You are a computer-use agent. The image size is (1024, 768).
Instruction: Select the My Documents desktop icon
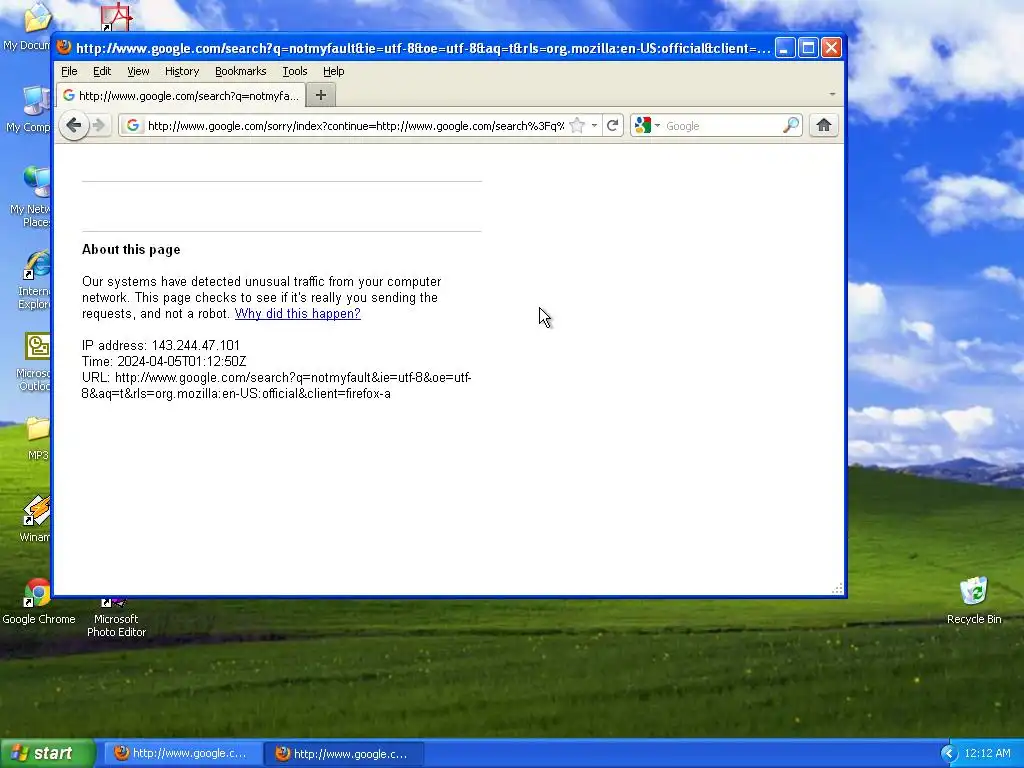[29, 27]
